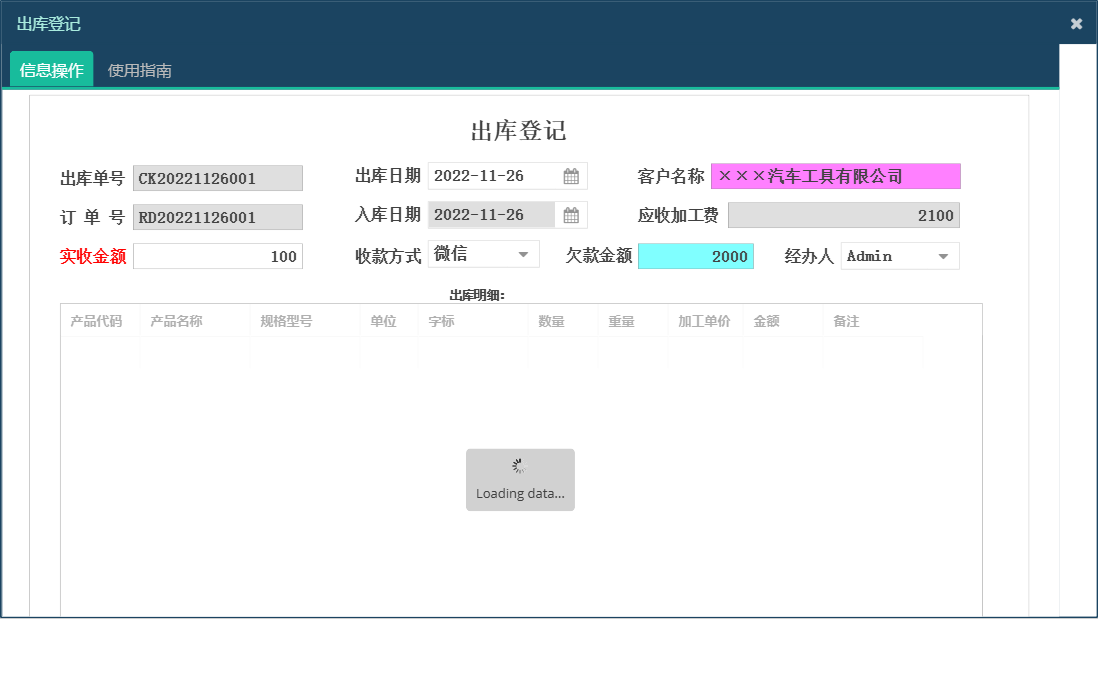Viewport: 1098px width, 687px height.
Task: Click the 出库单号 field showing CK20221126001
Action: (218, 178)
